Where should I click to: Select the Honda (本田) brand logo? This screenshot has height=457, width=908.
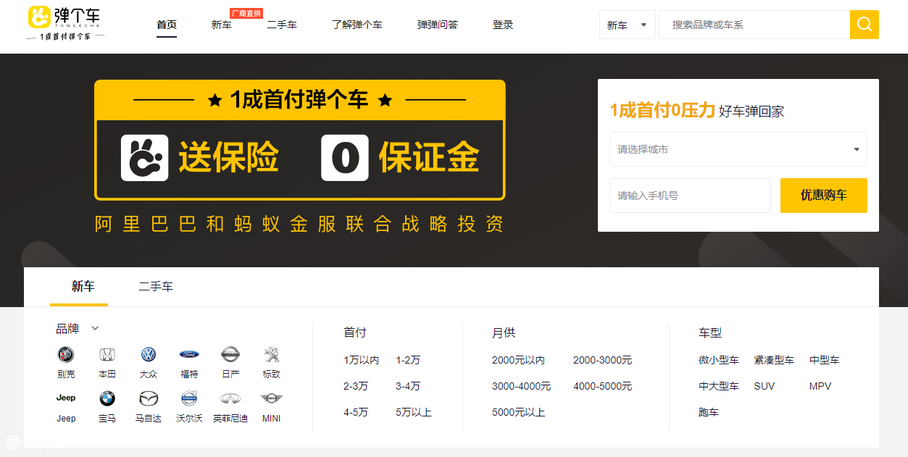(x=107, y=354)
